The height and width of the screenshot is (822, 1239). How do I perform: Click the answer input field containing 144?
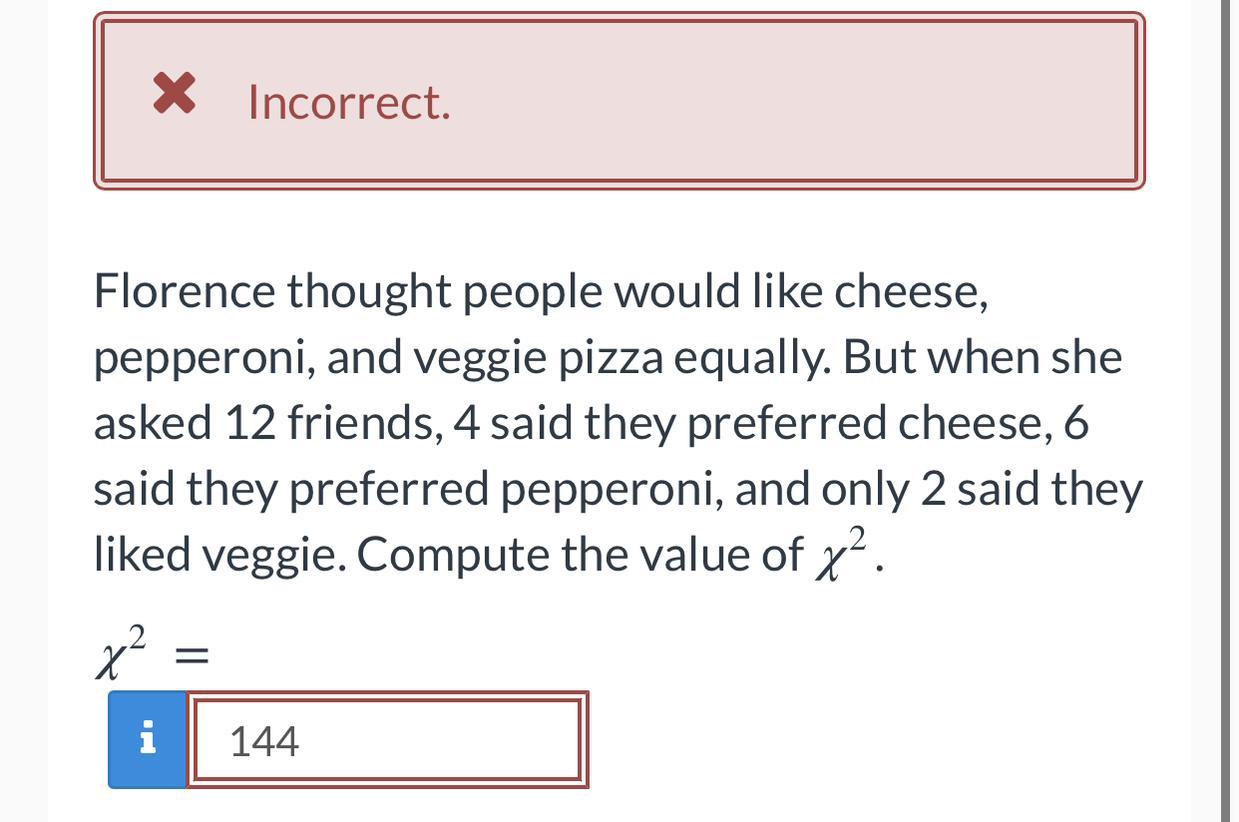pyautogui.click(x=386, y=741)
